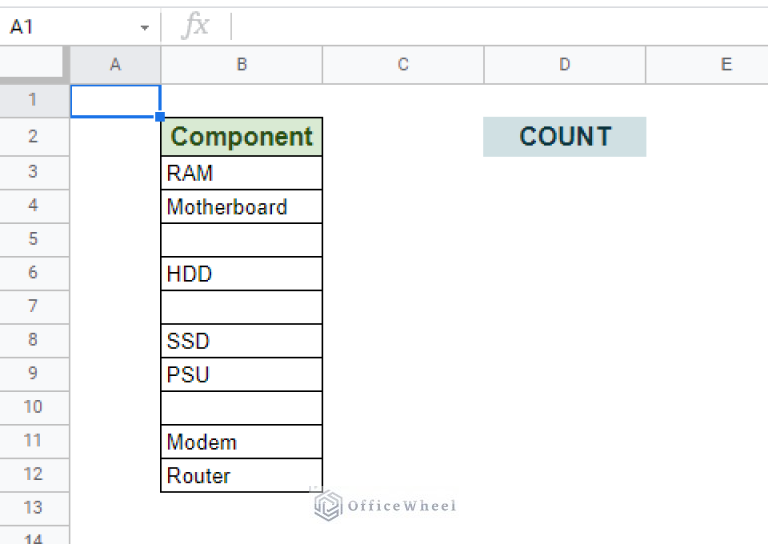Screen dimensions: 768x544
Task: Click the blue fill handle of A1
Action: click(x=160, y=117)
